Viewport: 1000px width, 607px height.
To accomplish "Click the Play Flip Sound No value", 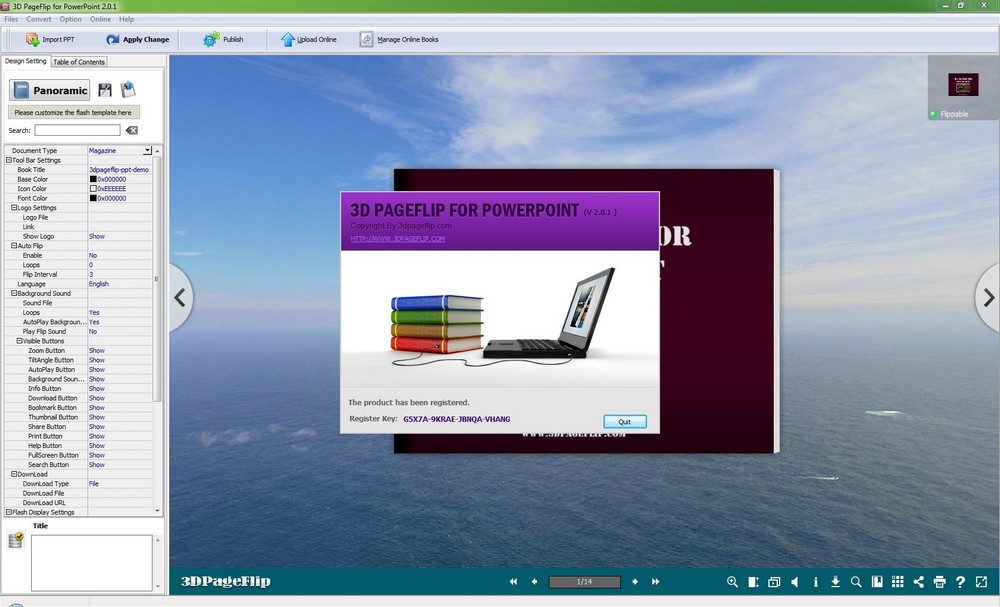I will pos(93,332).
